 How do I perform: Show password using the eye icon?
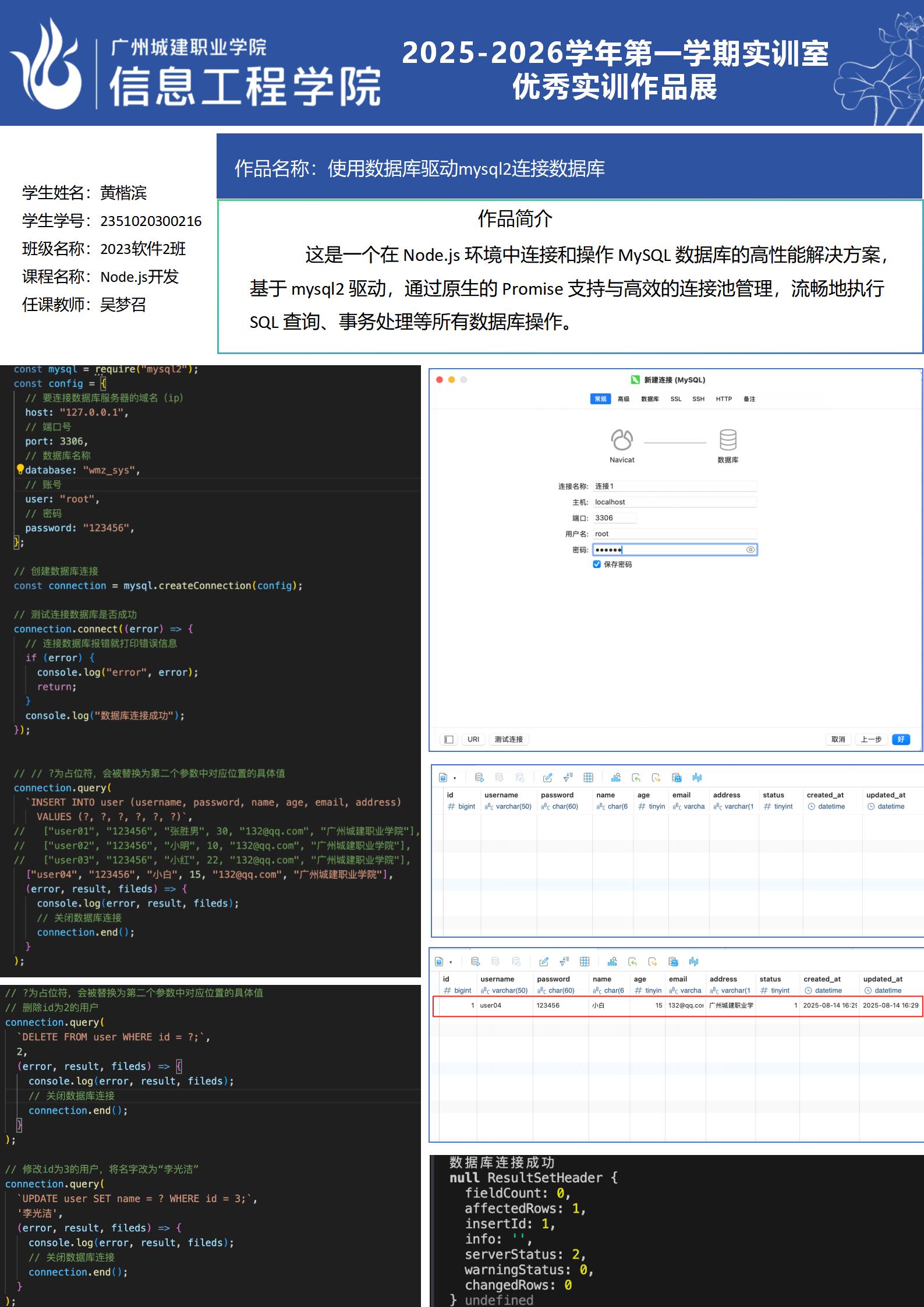750,550
